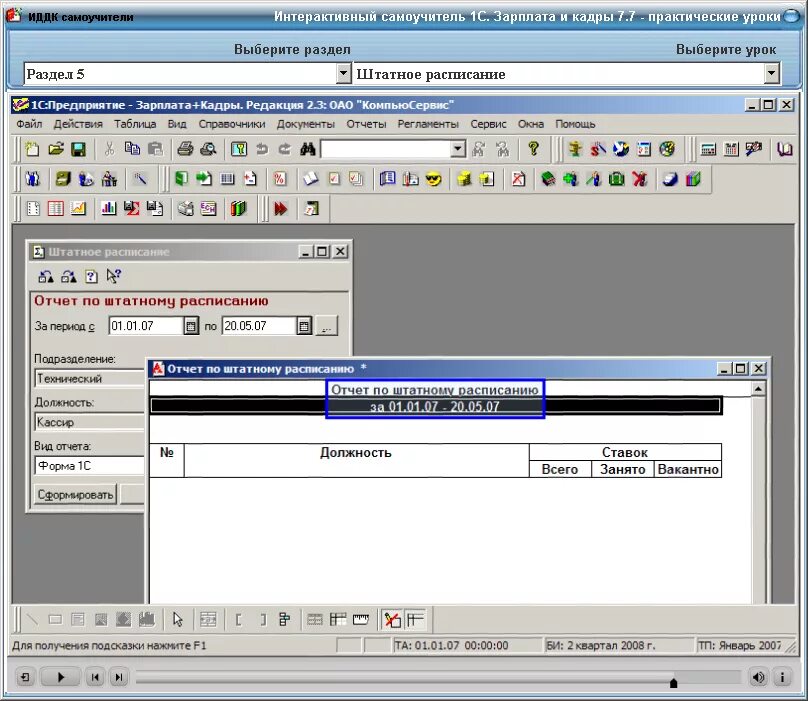This screenshot has height=701, width=808.
Task: Click the Print icon in toolbar
Action: (186, 149)
